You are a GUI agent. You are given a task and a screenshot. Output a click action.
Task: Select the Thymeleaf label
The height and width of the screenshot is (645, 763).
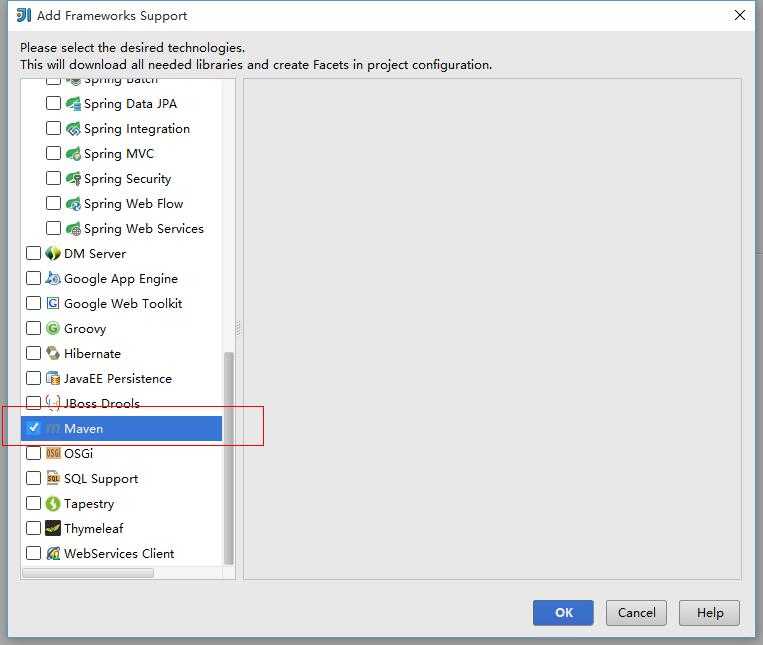pos(93,528)
